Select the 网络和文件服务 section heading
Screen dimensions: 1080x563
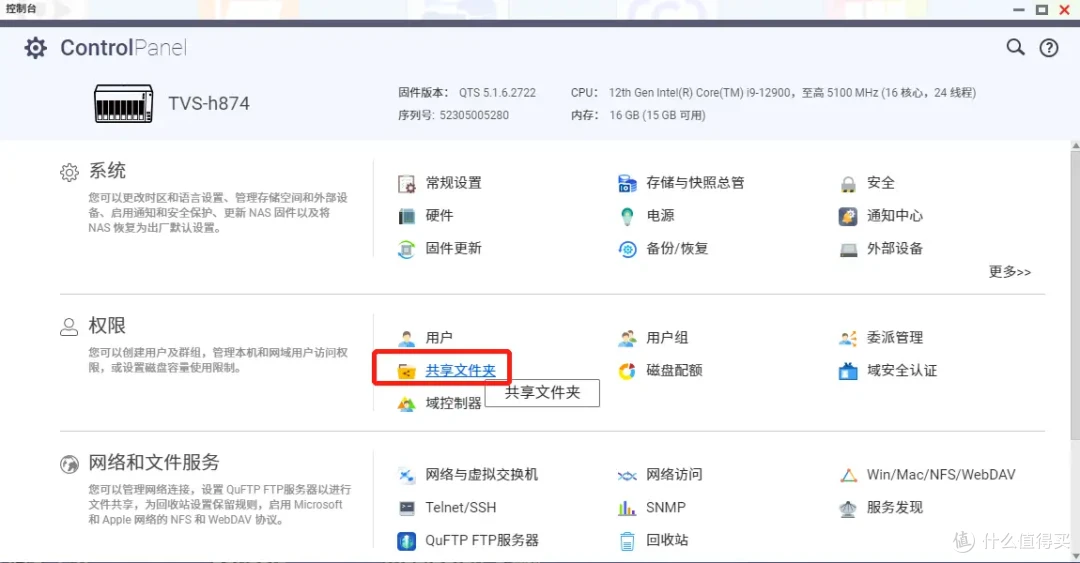[x=154, y=462]
